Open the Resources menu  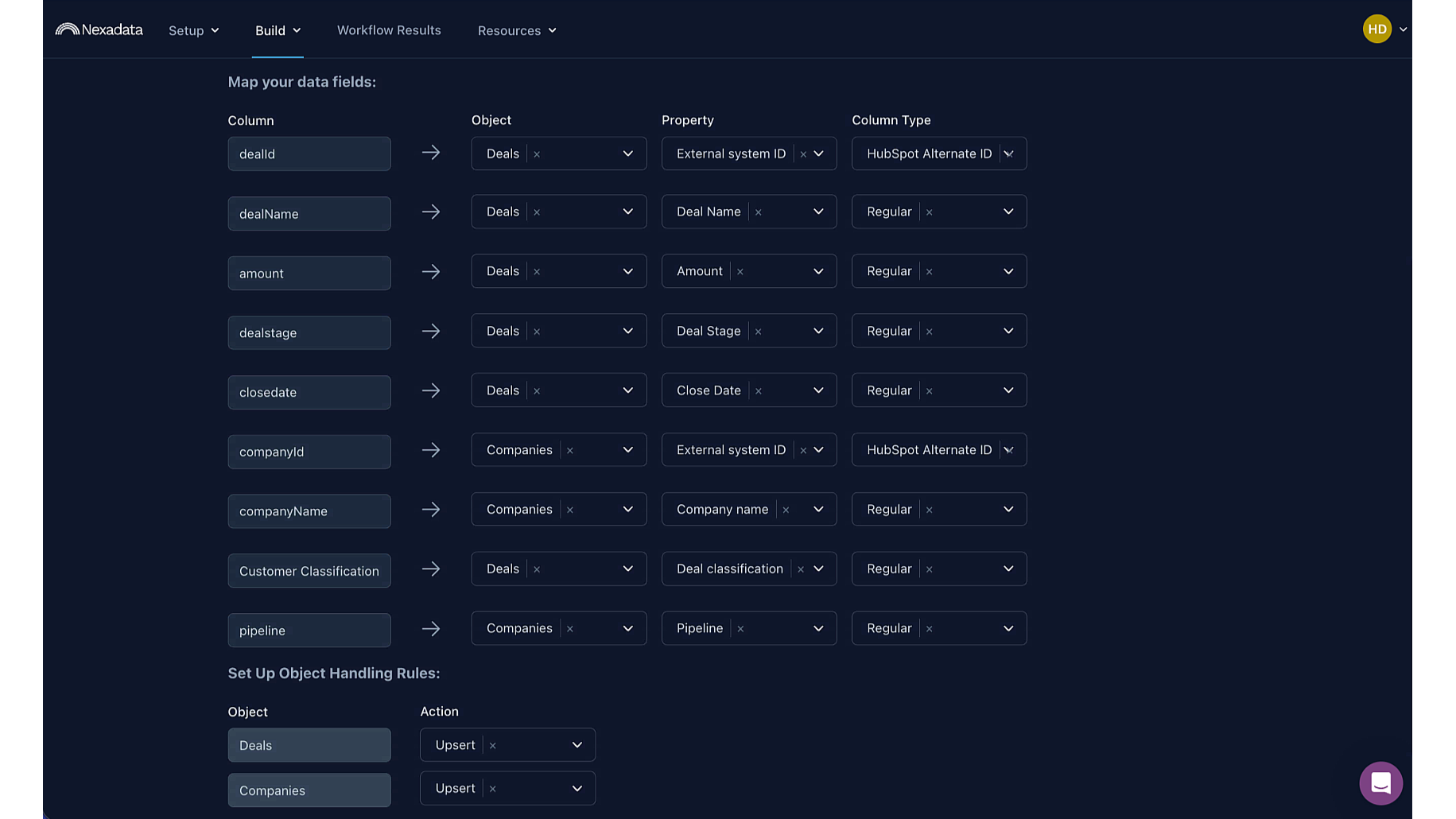click(516, 30)
